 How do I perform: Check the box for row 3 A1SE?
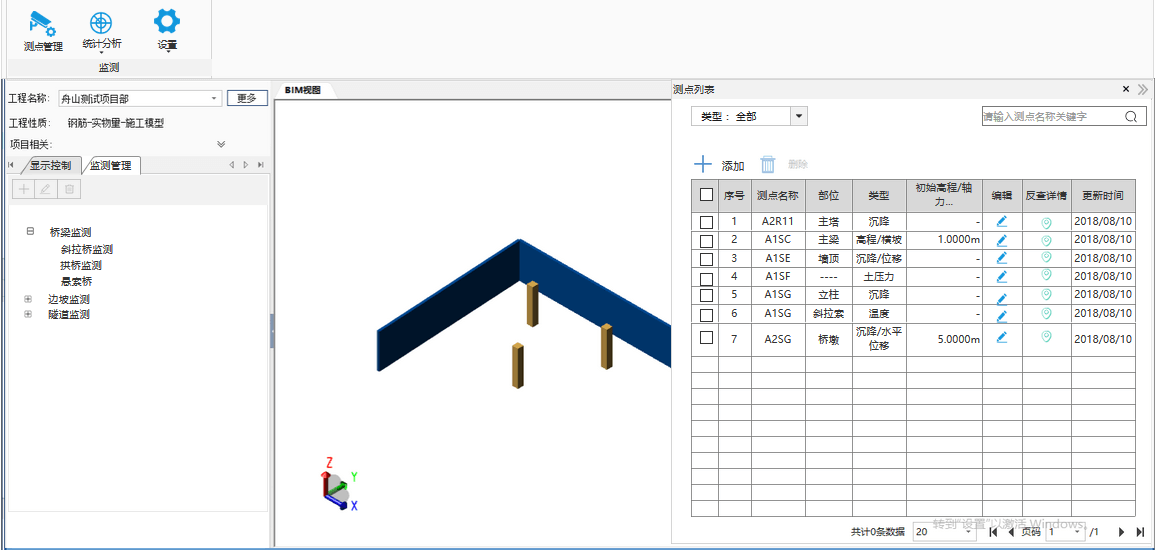coord(706,259)
